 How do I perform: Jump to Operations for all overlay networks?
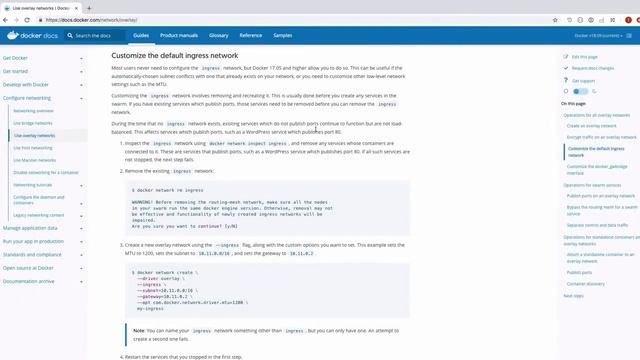pos(597,115)
